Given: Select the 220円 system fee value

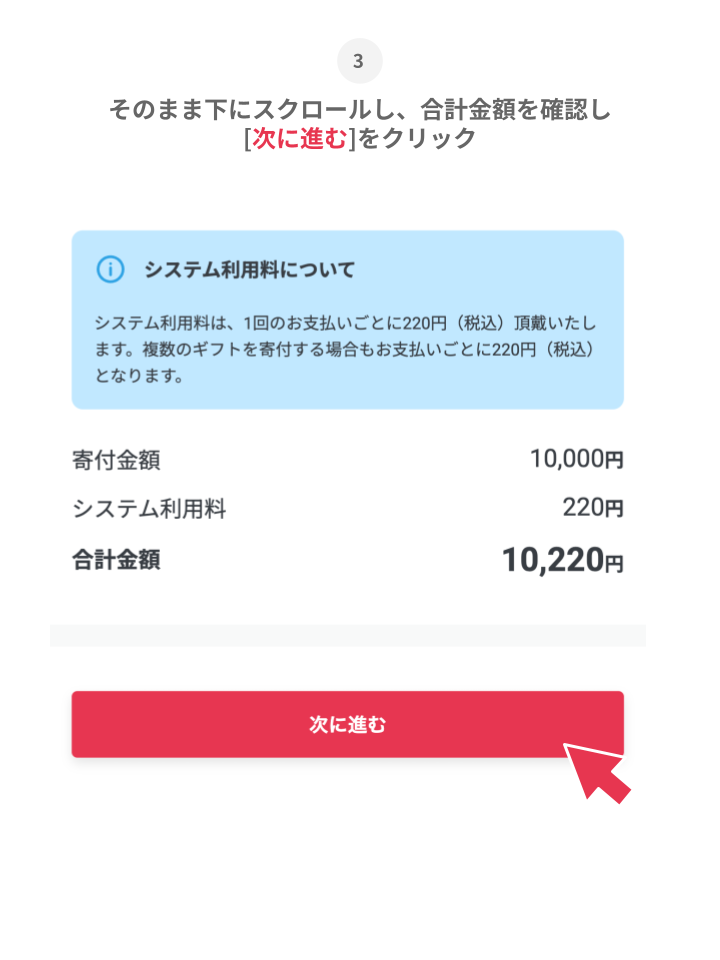Looking at the screenshot, I should coord(592,509).
